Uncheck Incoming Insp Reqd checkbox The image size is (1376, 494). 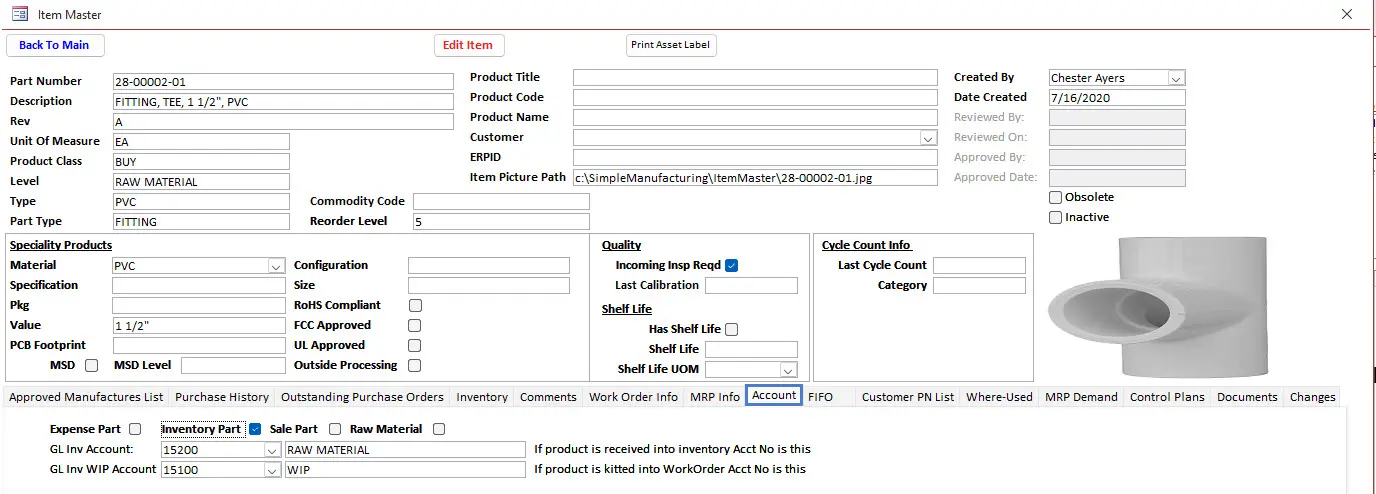coord(731,266)
